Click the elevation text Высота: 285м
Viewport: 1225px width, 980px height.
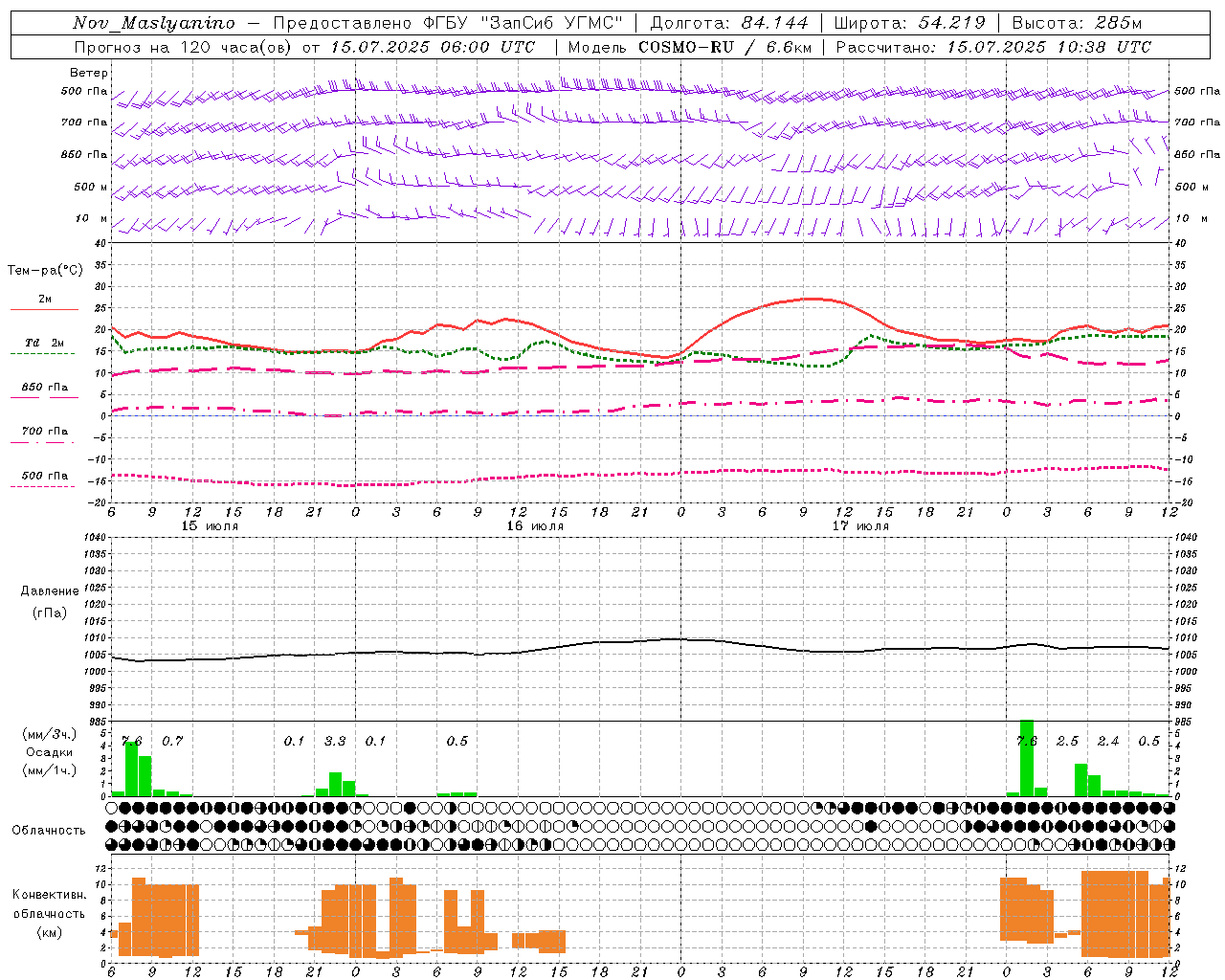pos(1077,23)
